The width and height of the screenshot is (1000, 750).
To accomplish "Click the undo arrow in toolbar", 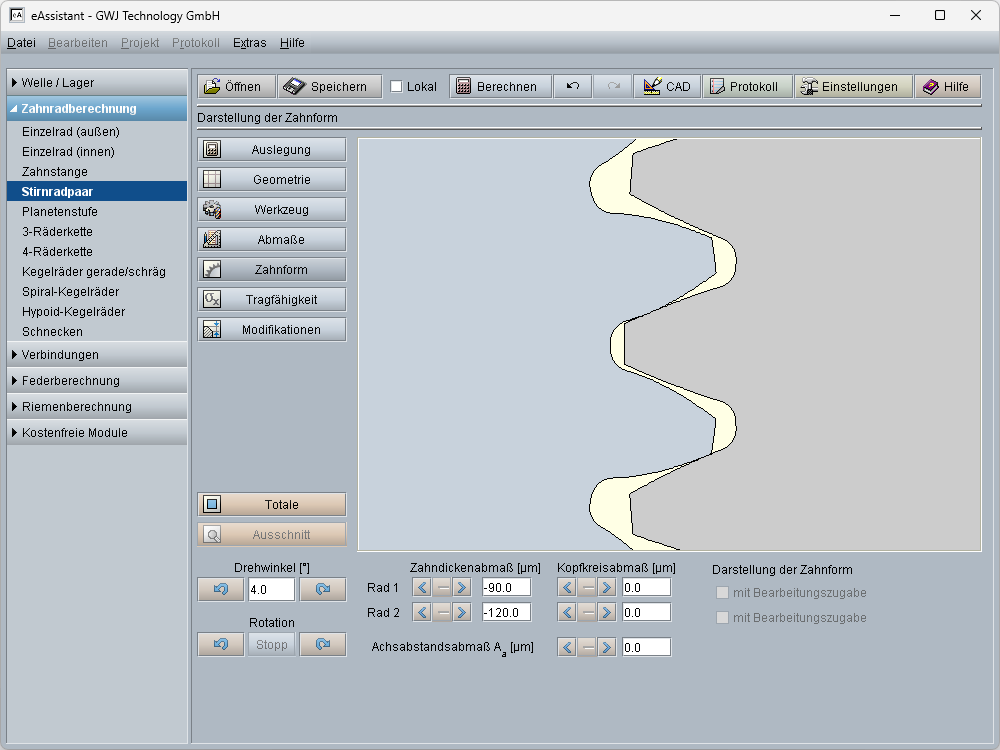I will [573, 87].
